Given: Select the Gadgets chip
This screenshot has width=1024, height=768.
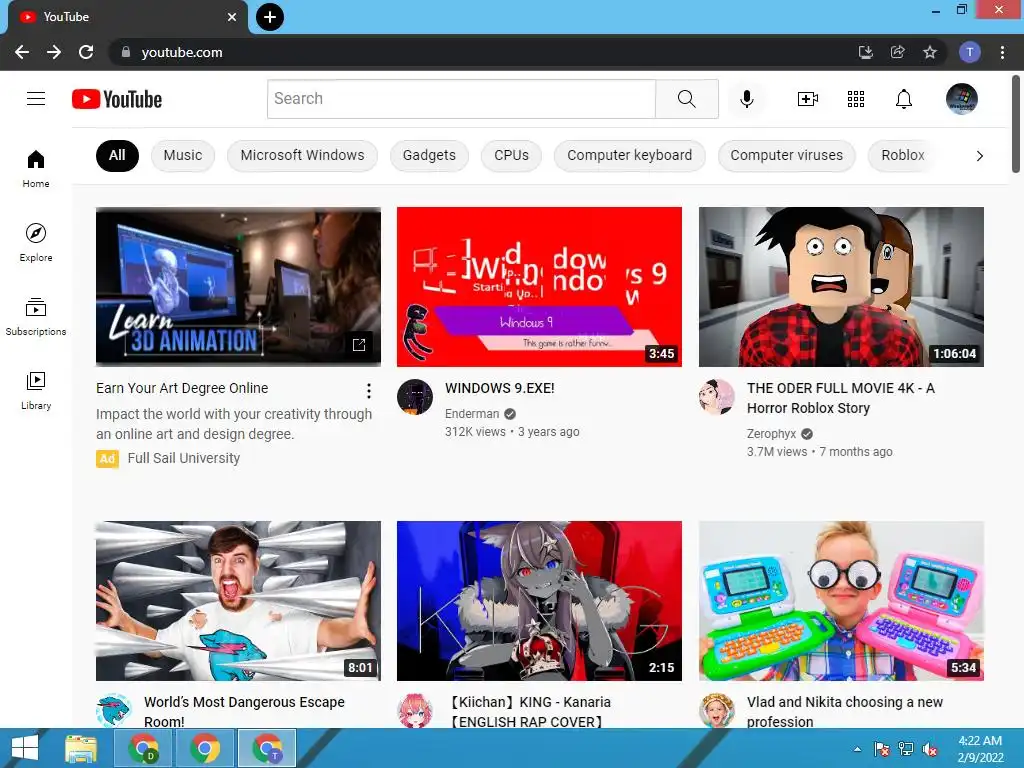Looking at the screenshot, I should pyautogui.click(x=429, y=155).
